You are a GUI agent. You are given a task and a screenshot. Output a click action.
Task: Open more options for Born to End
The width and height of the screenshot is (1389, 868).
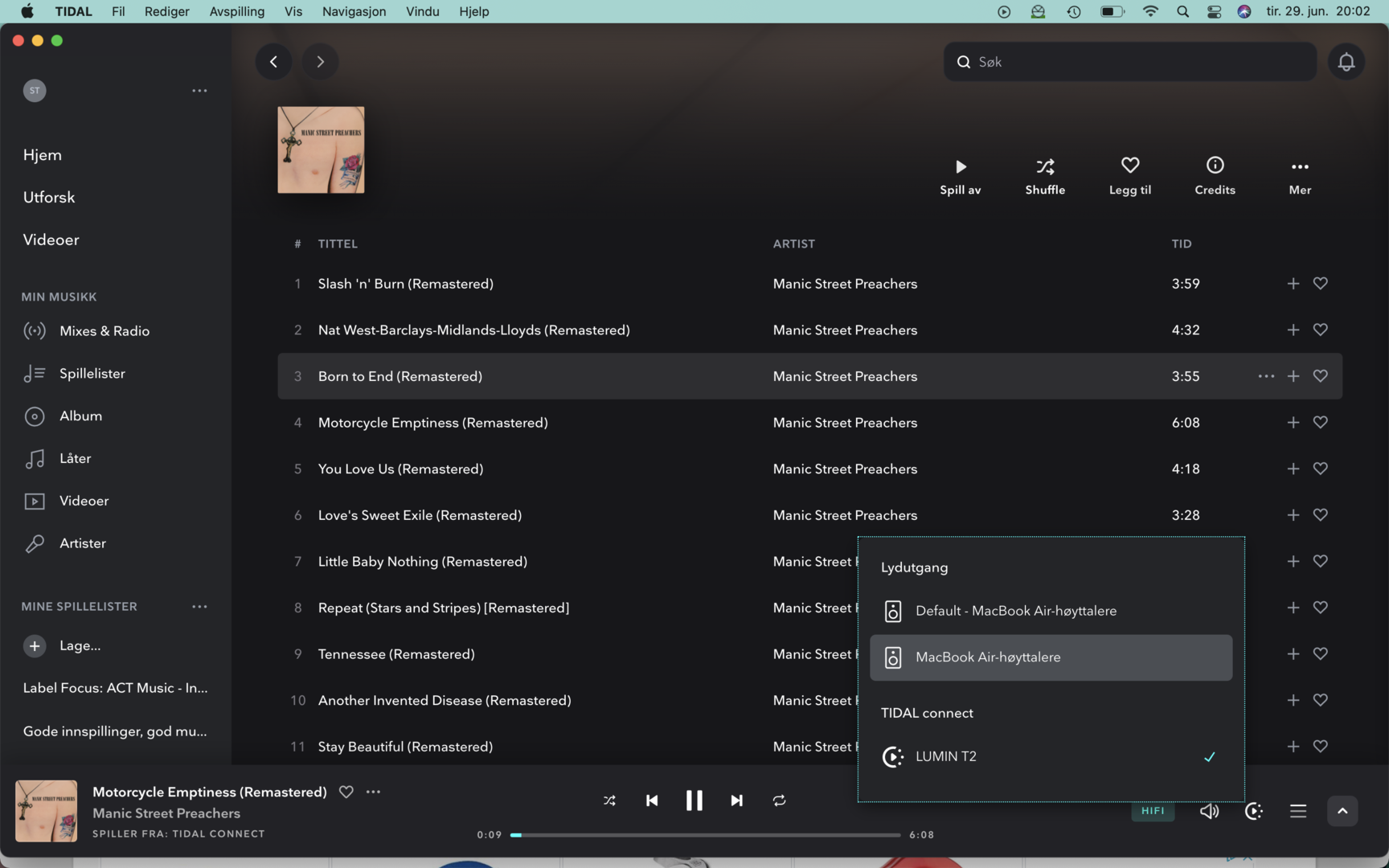point(1266,376)
